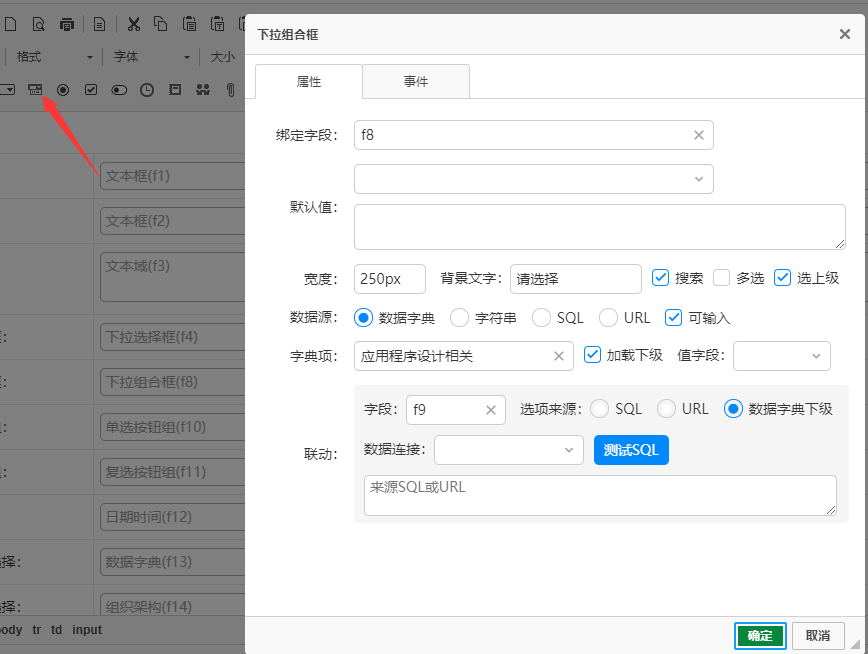Click the 字典项 input field
The height and width of the screenshot is (654, 868).
464,356
